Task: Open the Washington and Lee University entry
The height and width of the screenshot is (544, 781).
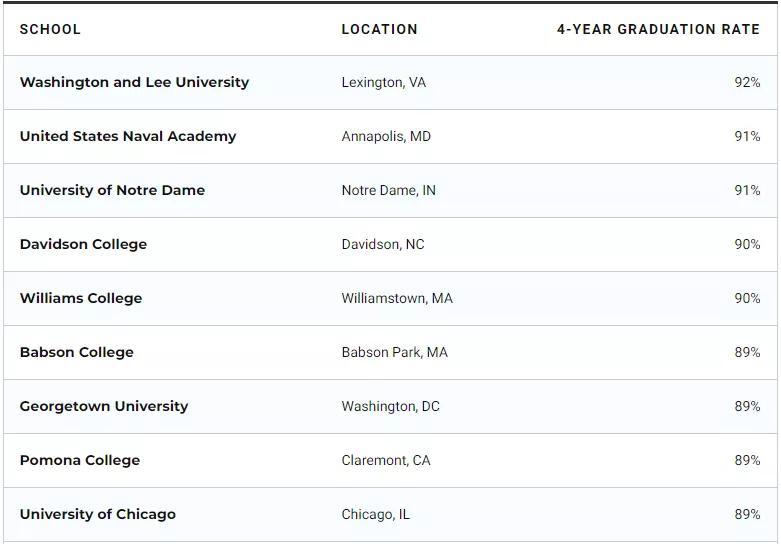Action: click(134, 82)
